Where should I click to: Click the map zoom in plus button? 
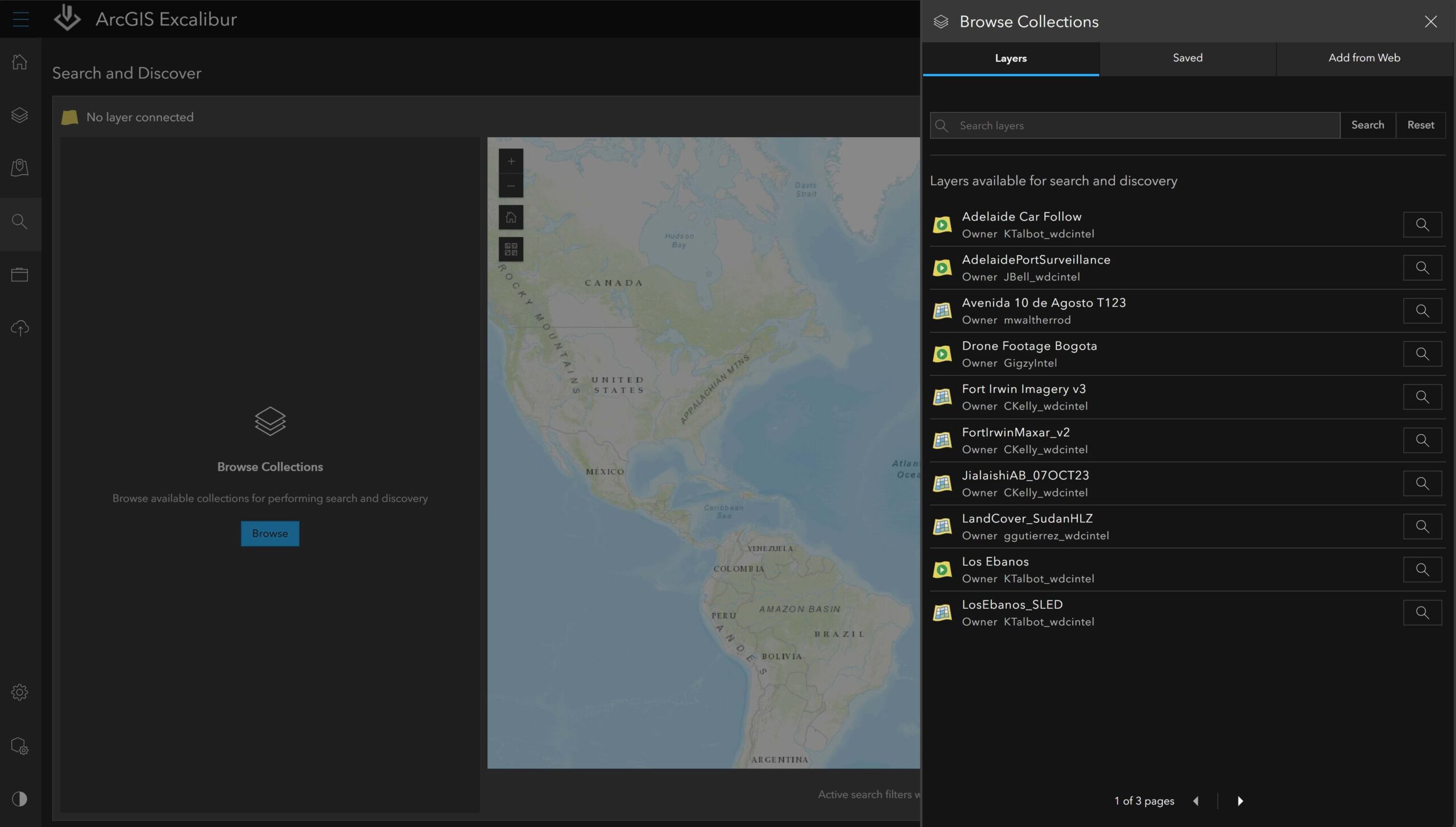pyautogui.click(x=511, y=162)
